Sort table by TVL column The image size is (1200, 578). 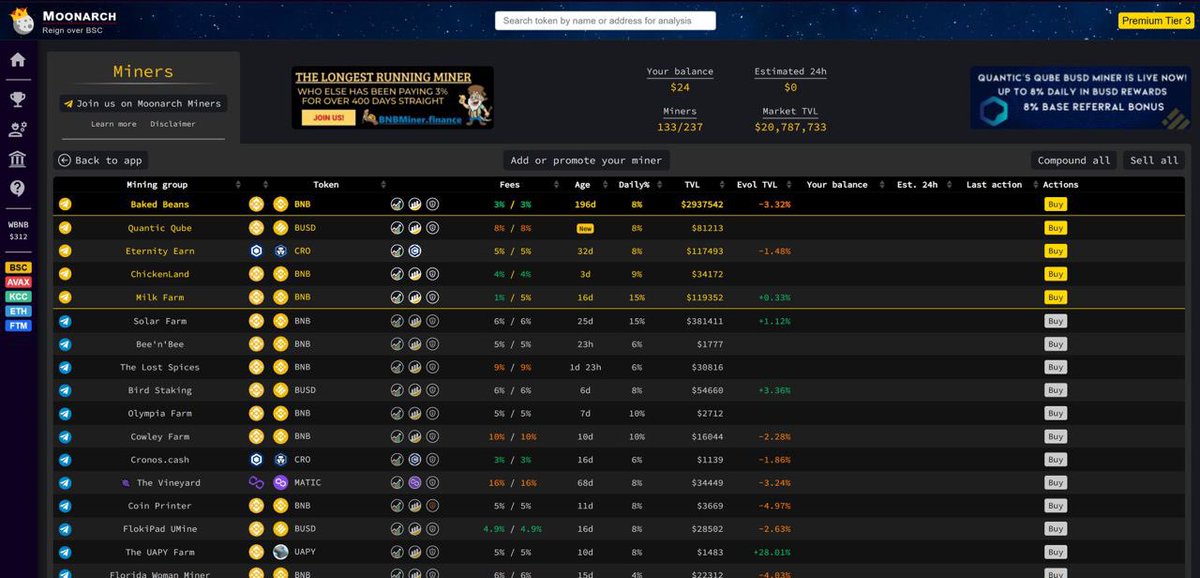(692, 185)
